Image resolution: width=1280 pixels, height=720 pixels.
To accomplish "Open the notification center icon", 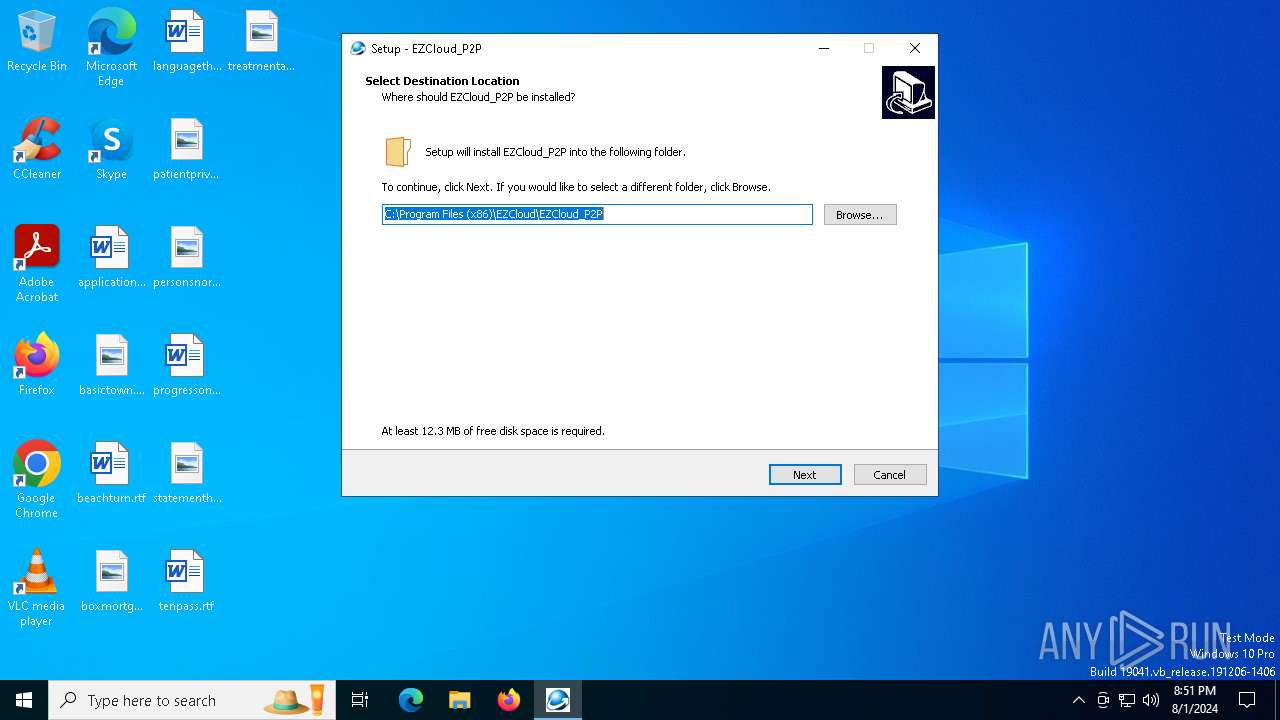I will pyautogui.click(x=1247, y=700).
